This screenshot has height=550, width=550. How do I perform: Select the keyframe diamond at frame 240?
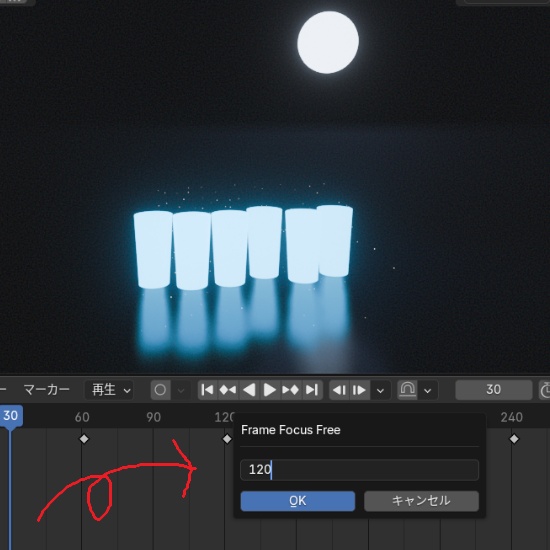[x=514, y=439]
